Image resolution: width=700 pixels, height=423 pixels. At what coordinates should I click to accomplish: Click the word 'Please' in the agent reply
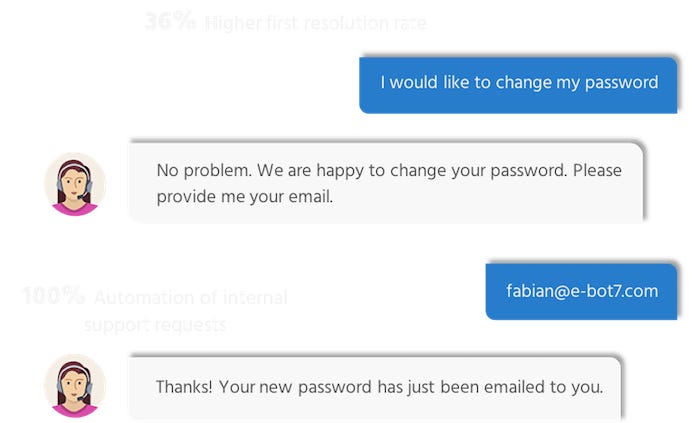pos(597,170)
